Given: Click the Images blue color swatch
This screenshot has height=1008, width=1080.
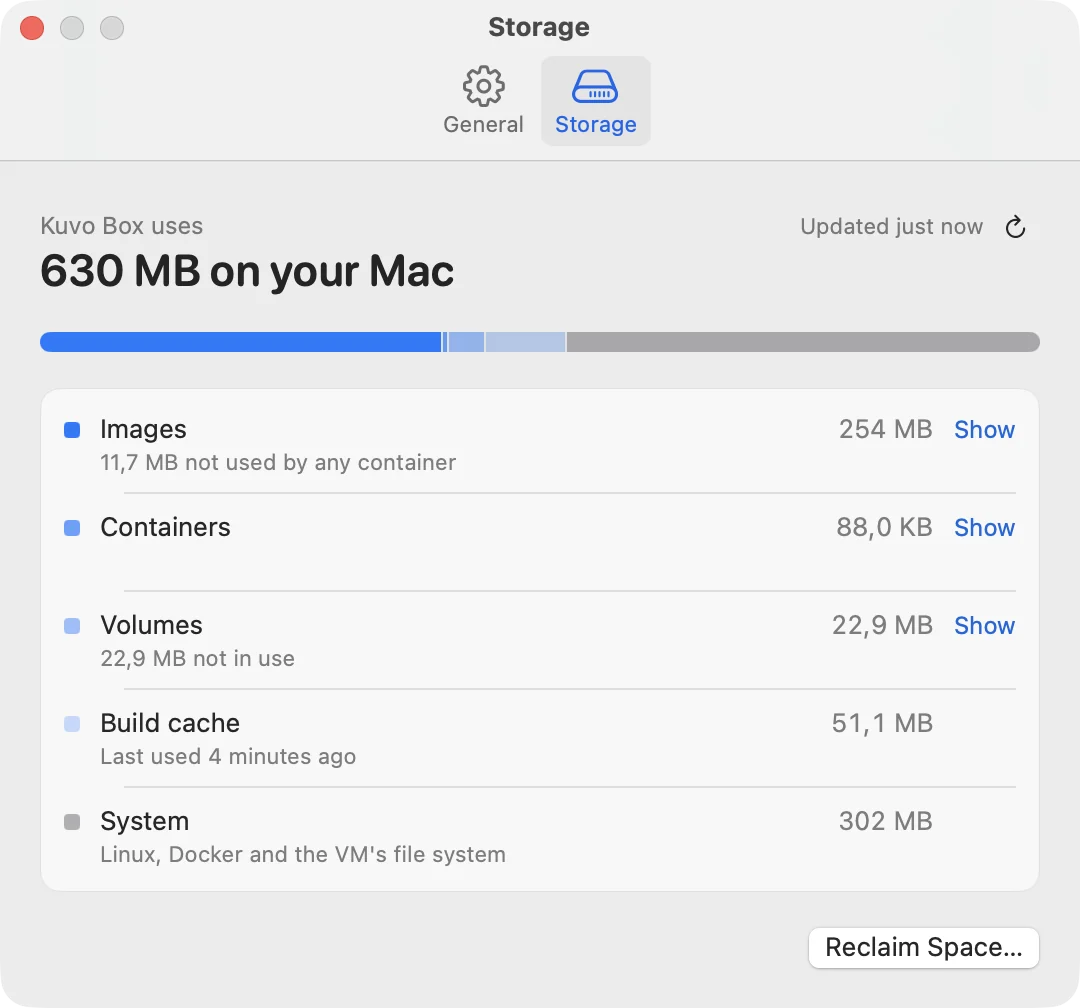Looking at the screenshot, I should [x=72, y=430].
